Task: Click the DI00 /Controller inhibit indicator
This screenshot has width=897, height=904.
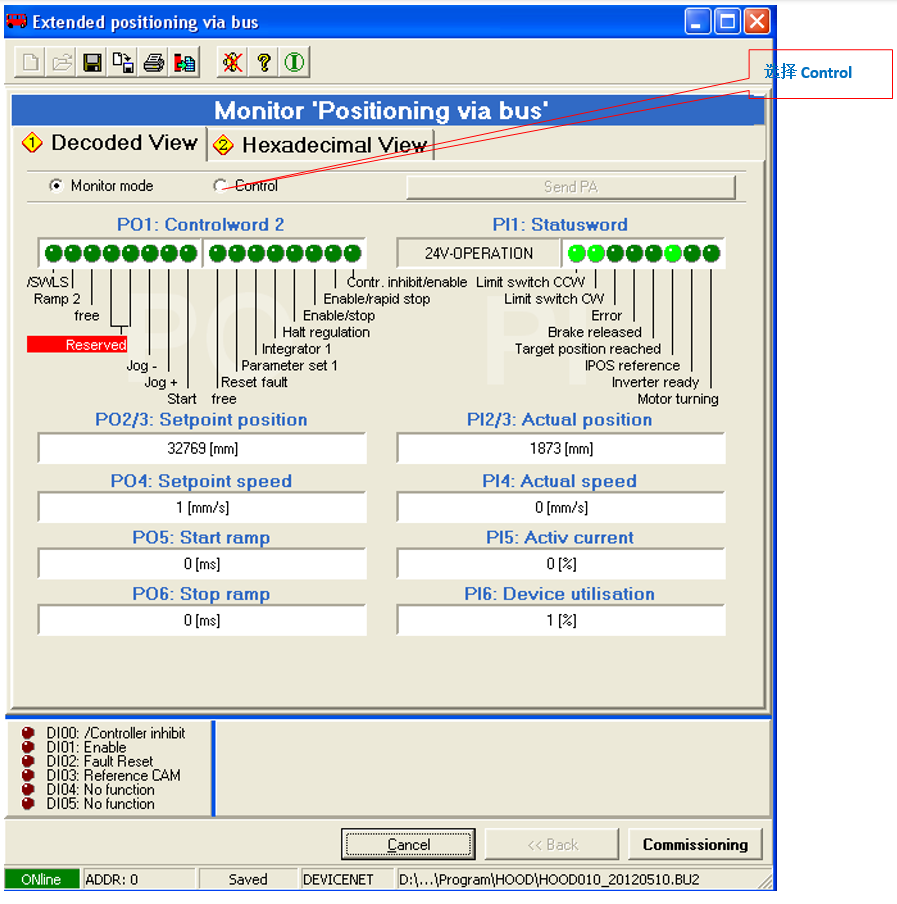Action: 28,733
